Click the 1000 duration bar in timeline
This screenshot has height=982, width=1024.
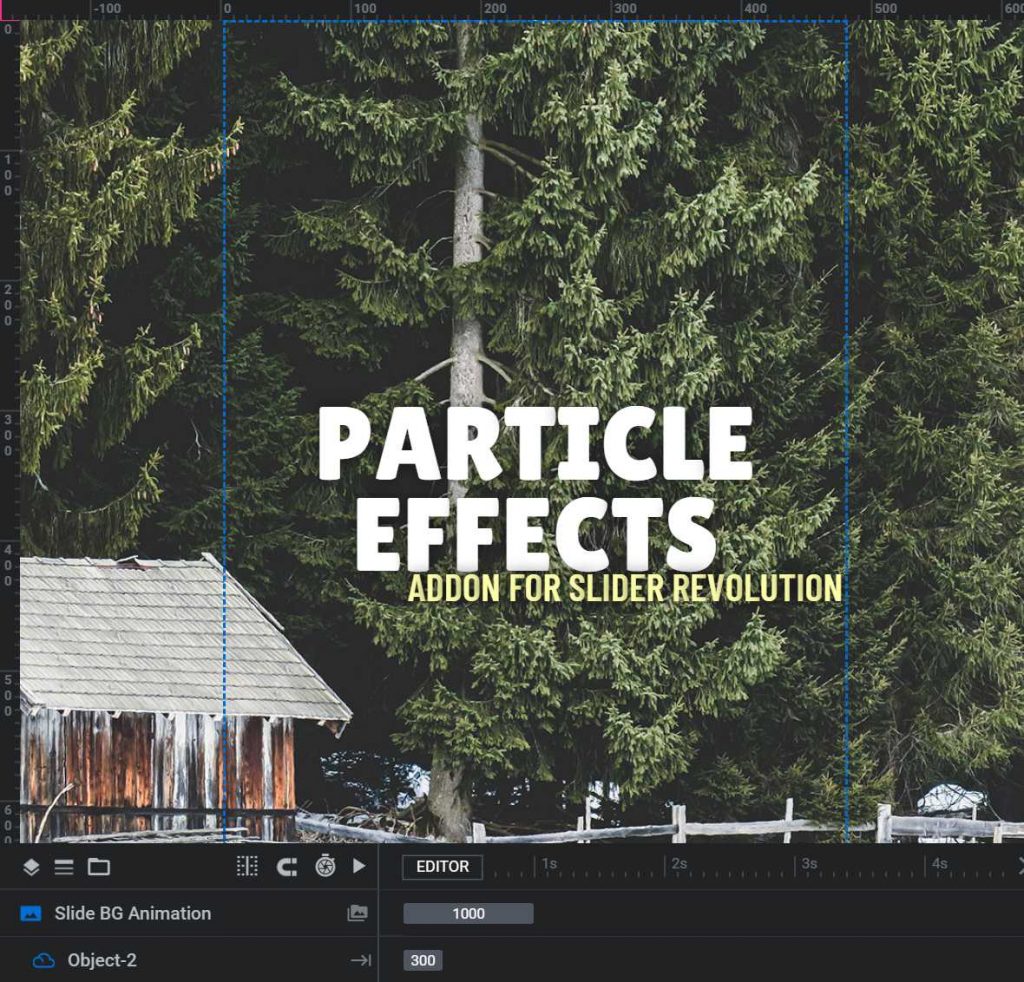pos(468,913)
